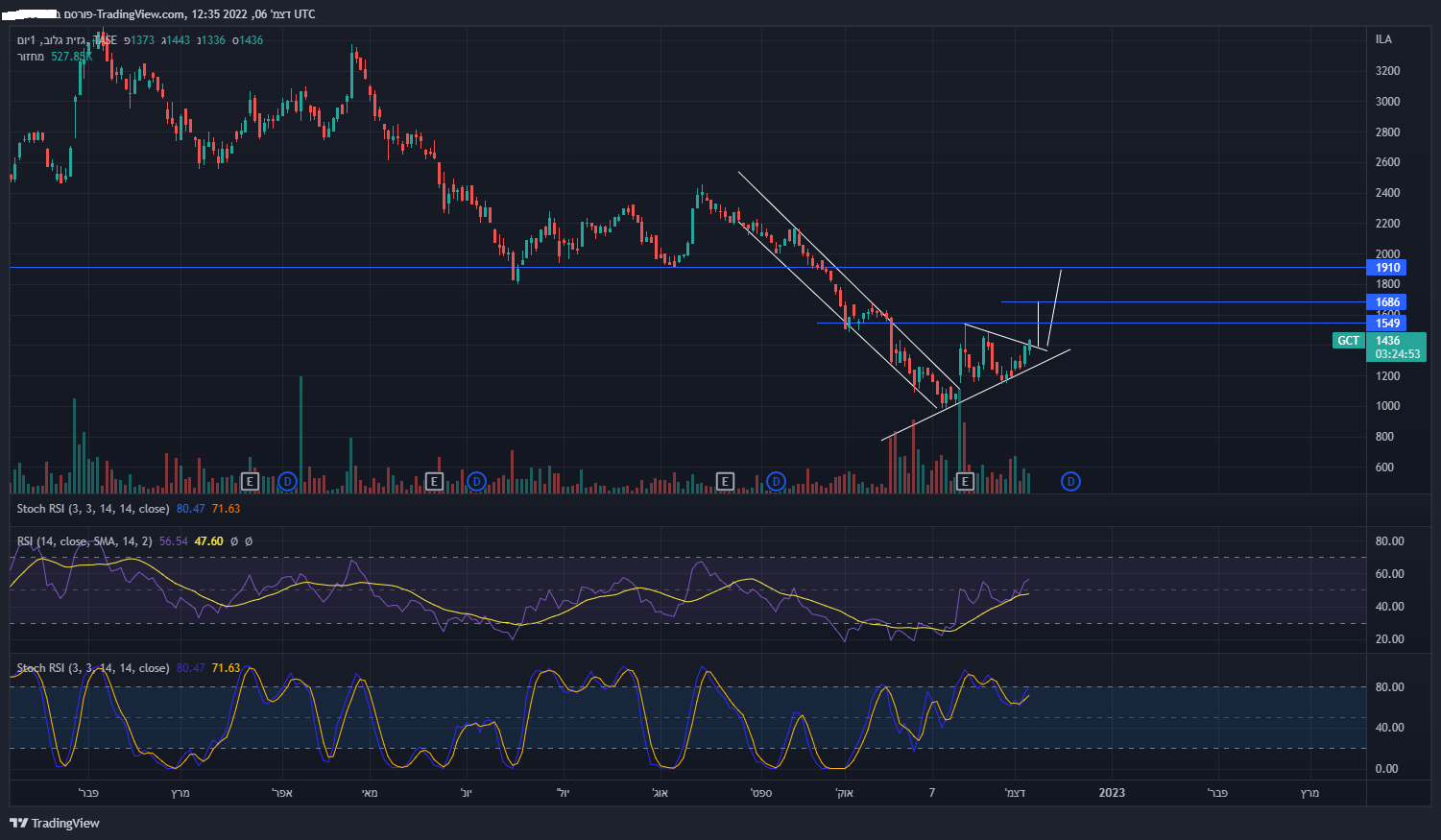Click the TradingView logo
The width and height of the screenshot is (1441, 840).
pyautogui.click(x=55, y=823)
